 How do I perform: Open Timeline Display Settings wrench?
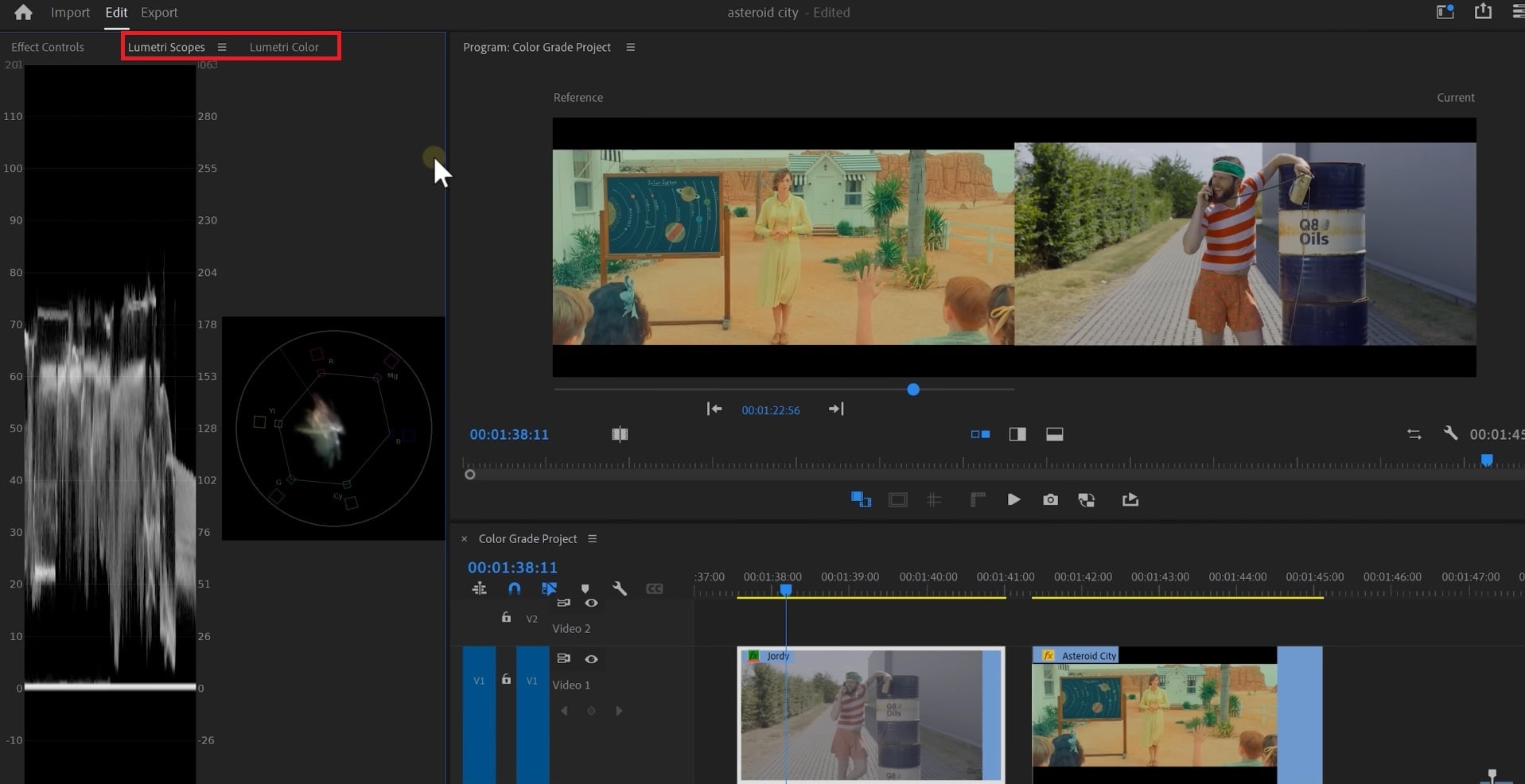tap(619, 588)
